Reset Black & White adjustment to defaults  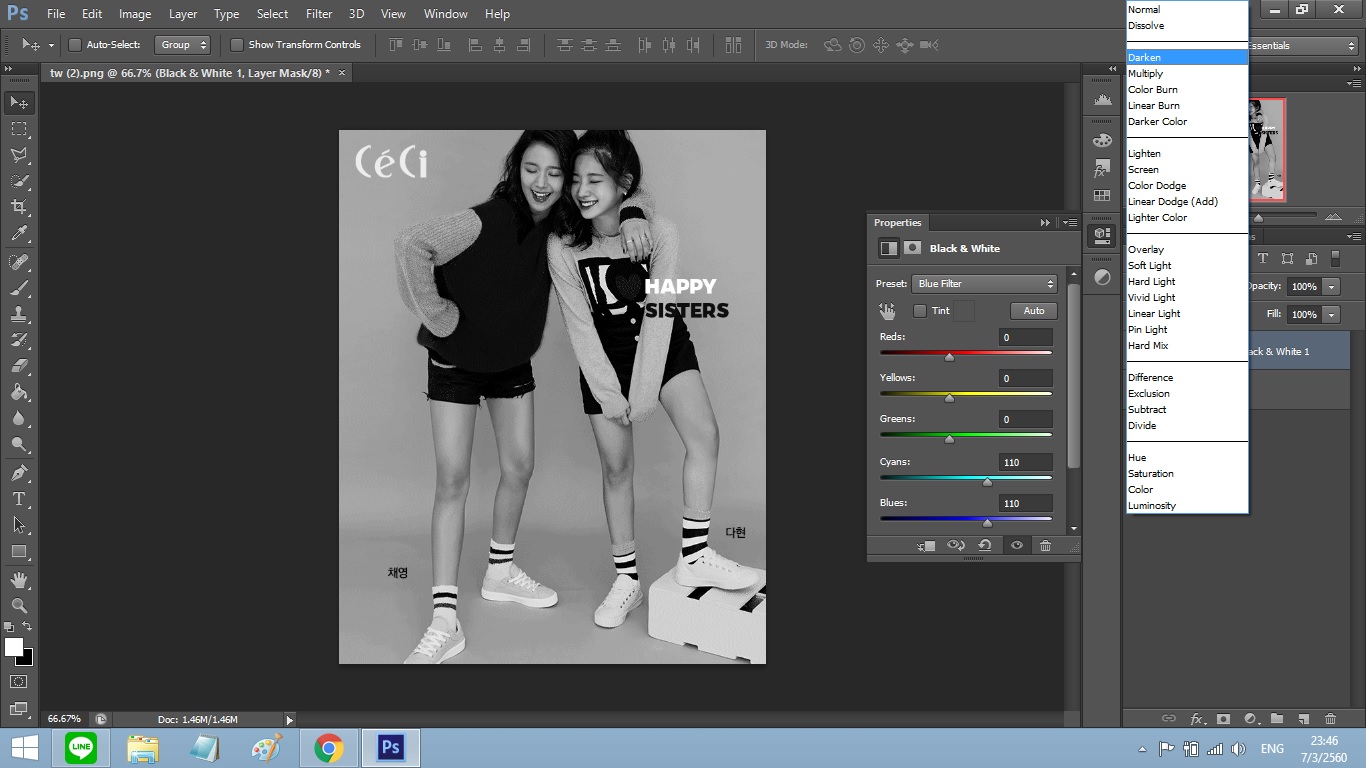click(985, 546)
